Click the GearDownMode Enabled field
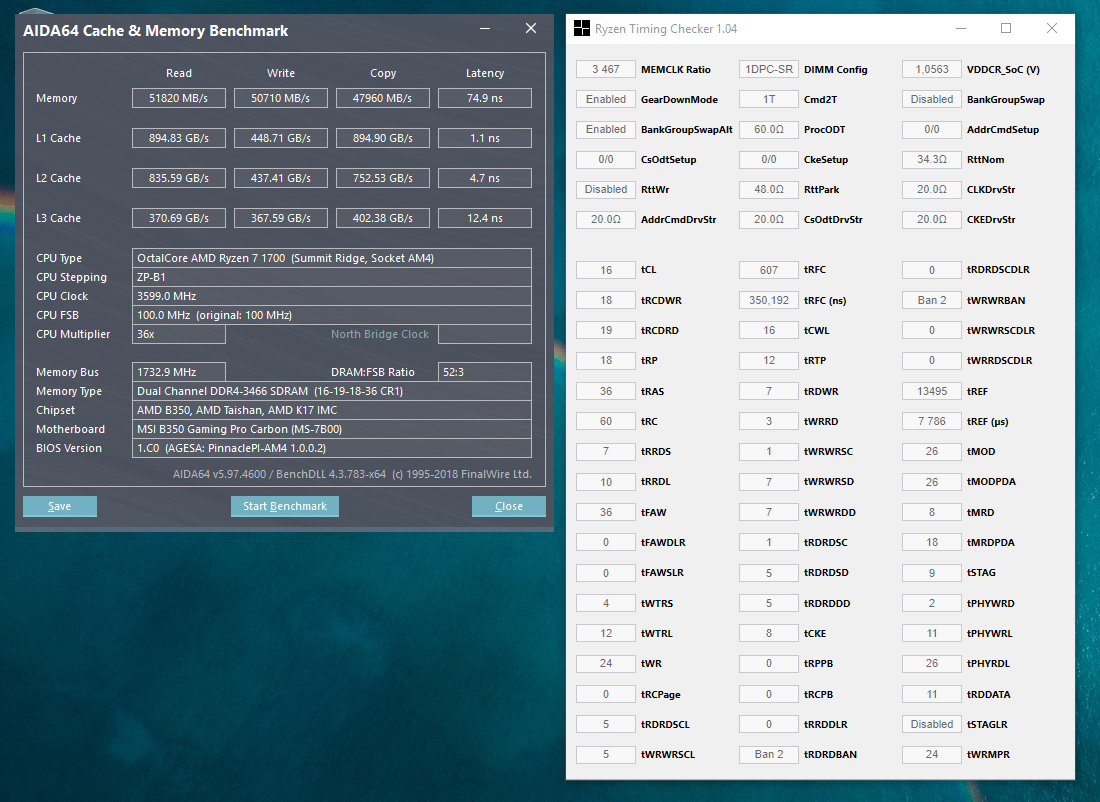1100x802 pixels. tap(605, 100)
